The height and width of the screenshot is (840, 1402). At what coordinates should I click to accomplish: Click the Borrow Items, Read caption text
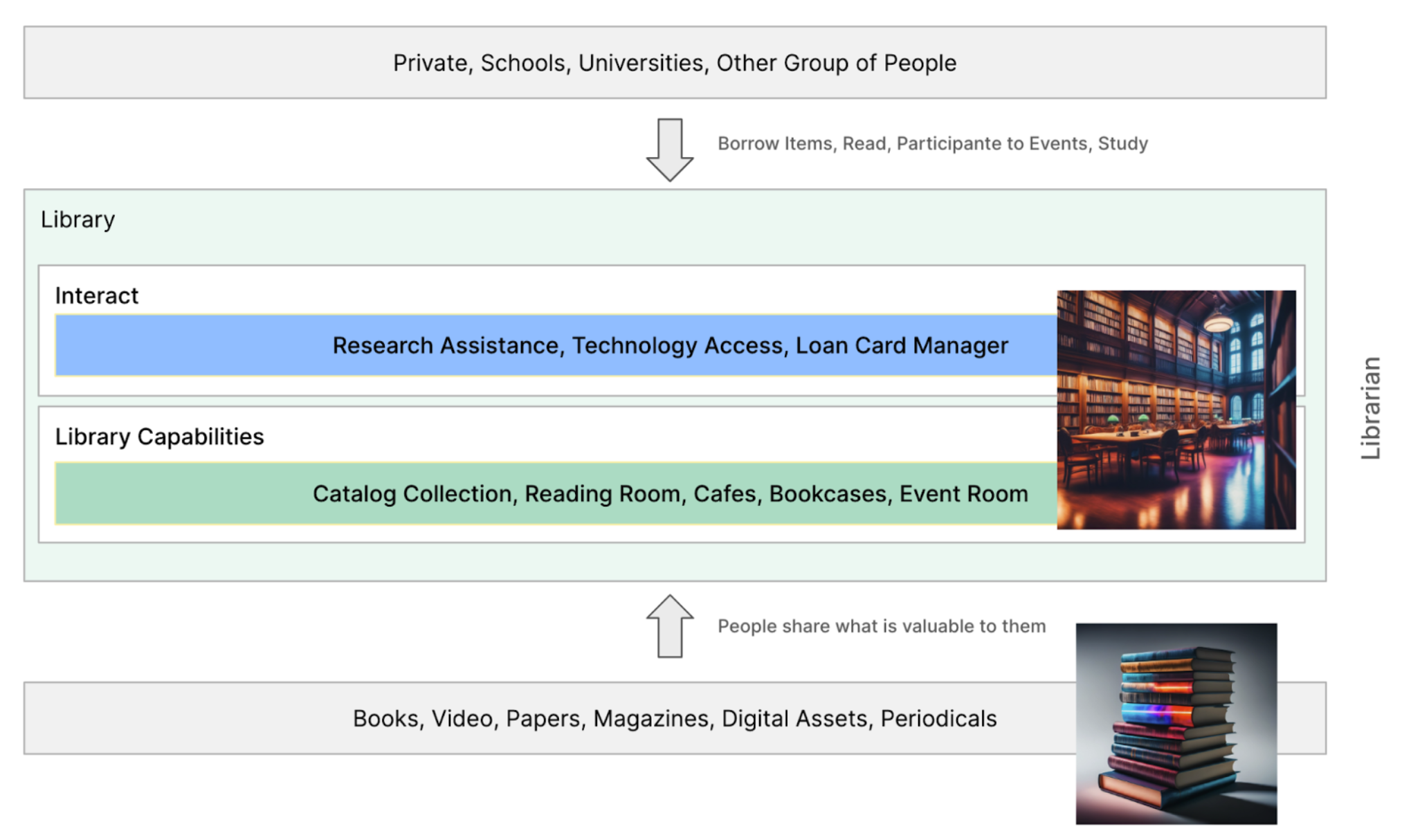(x=932, y=144)
